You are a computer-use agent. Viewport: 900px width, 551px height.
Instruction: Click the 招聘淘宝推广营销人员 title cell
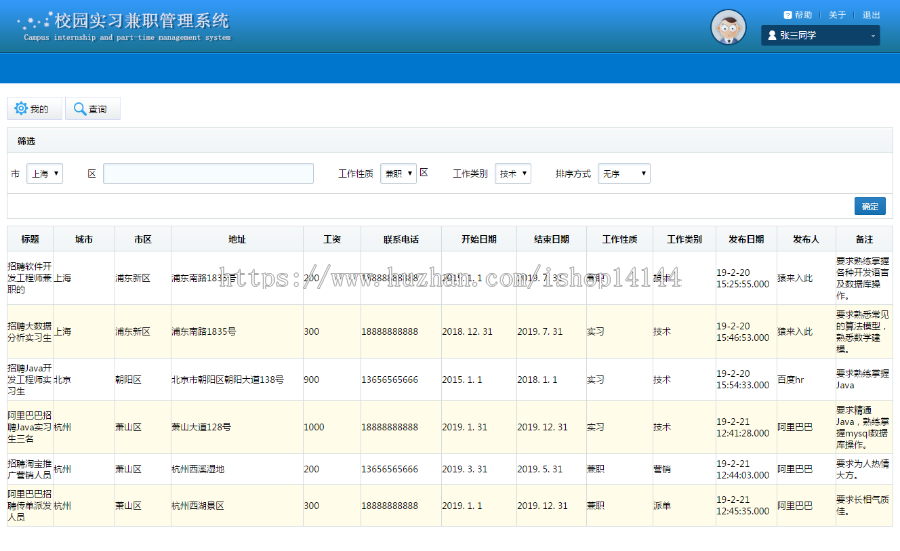[30, 469]
